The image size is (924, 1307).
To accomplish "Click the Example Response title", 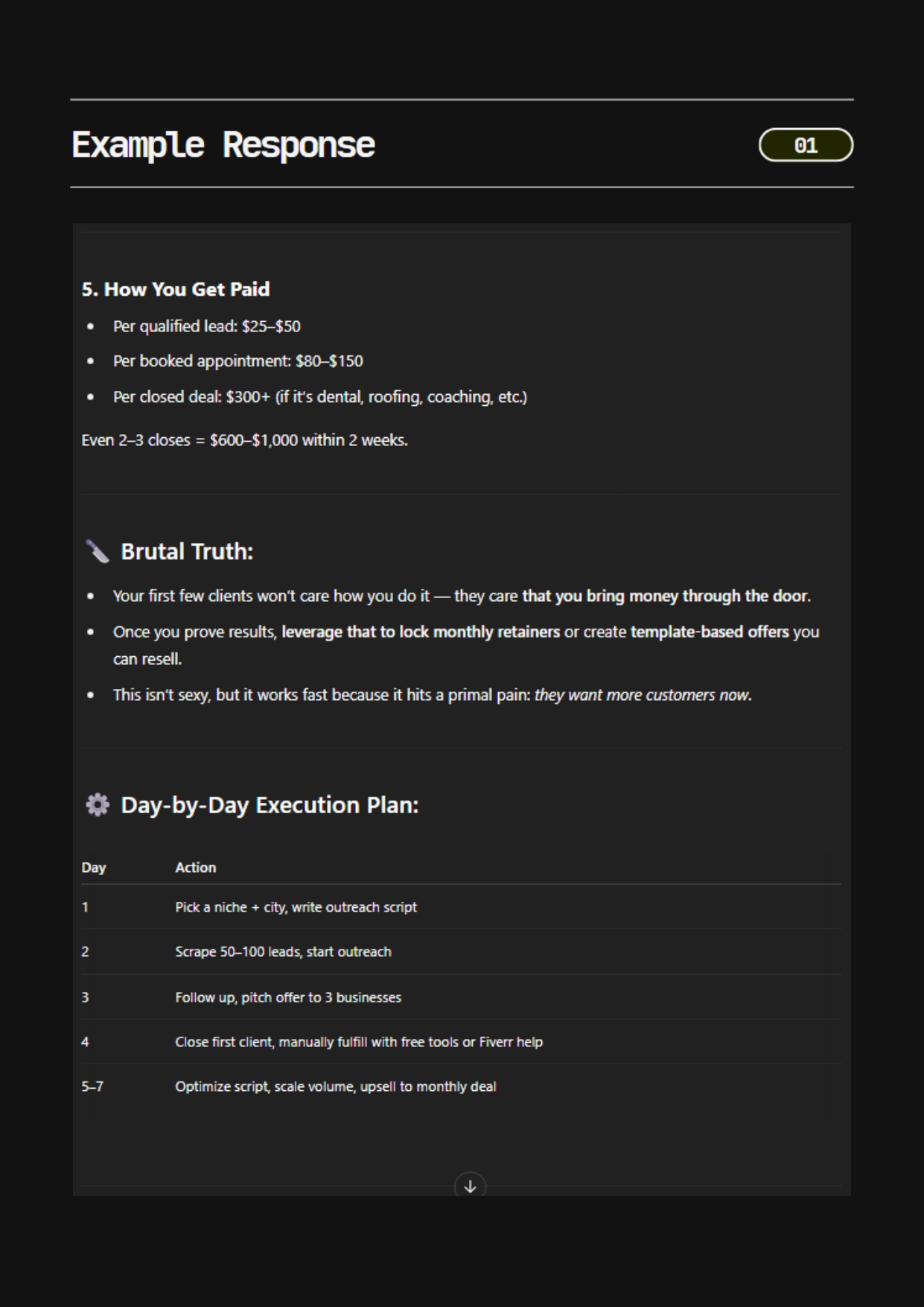I will (x=223, y=144).
